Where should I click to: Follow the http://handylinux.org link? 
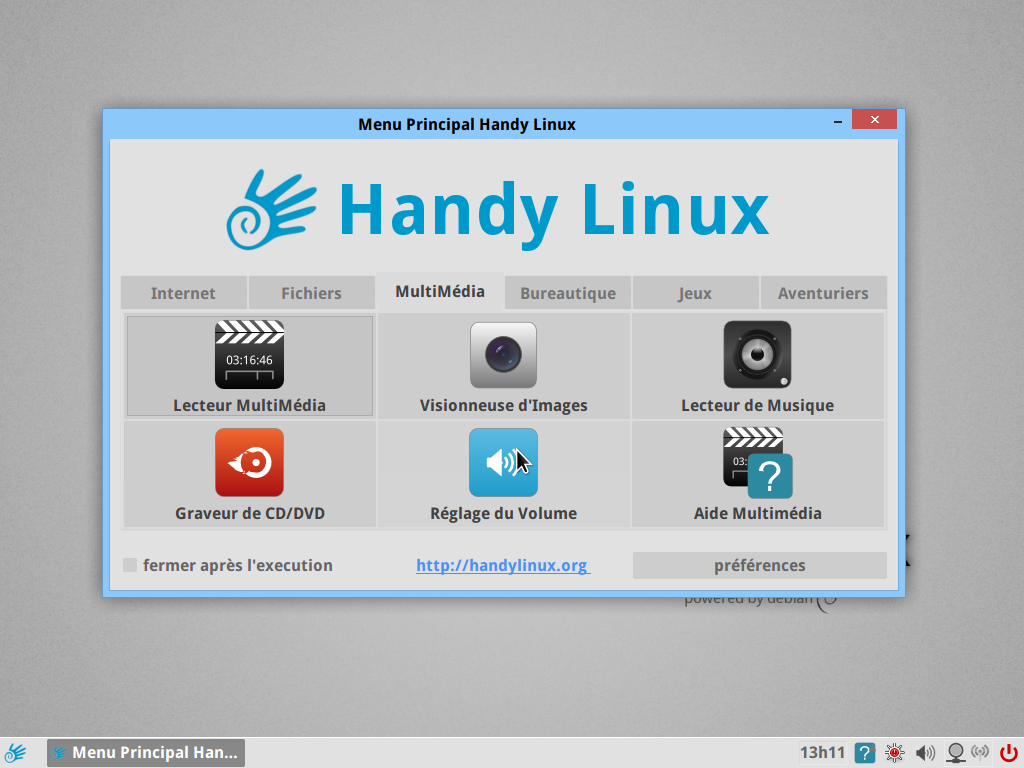503,566
